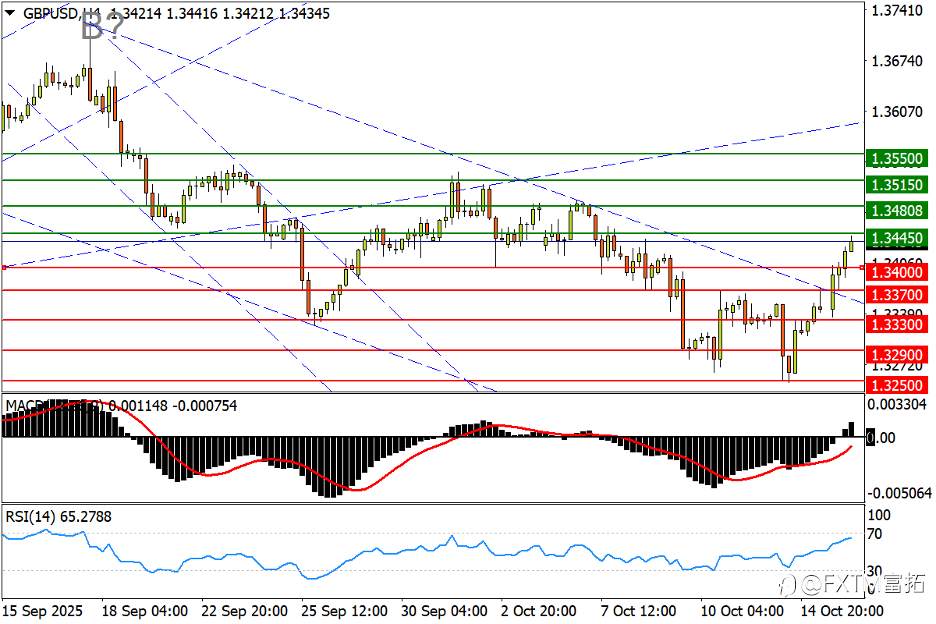Viewport: 936px width, 624px height.
Task: Click the 1.36740 price axis label
Action: (897, 61)
